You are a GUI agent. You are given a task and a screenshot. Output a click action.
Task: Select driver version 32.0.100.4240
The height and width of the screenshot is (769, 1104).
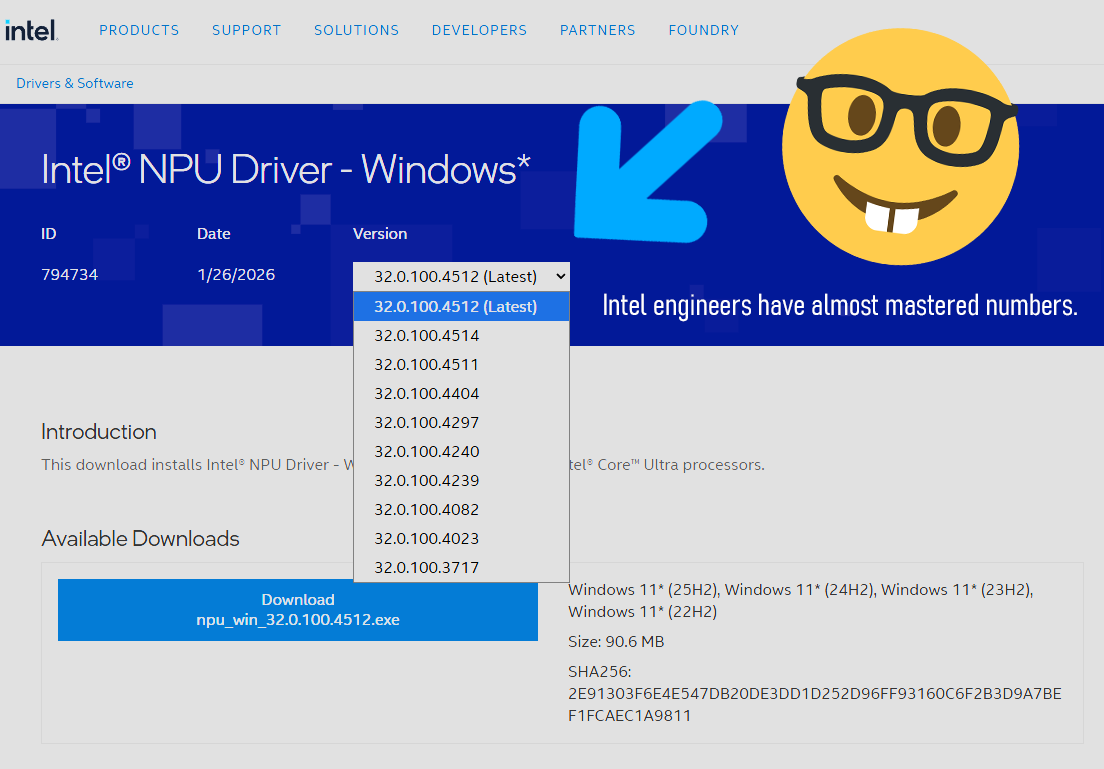click(x=427, y=452)
